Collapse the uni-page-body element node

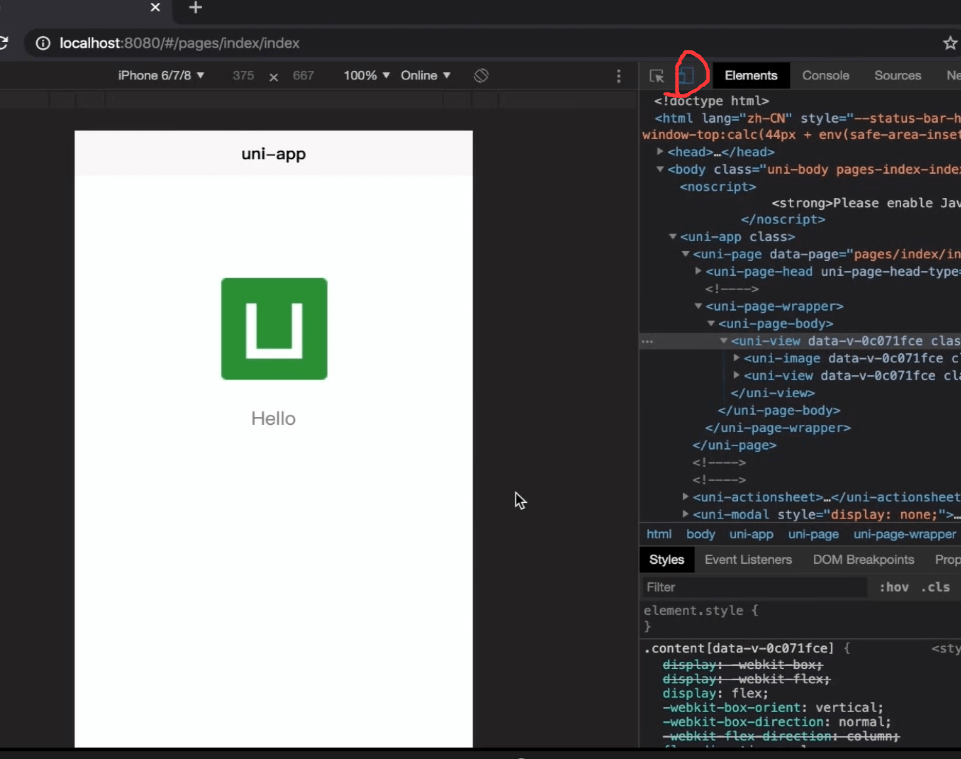pos(711,323)
